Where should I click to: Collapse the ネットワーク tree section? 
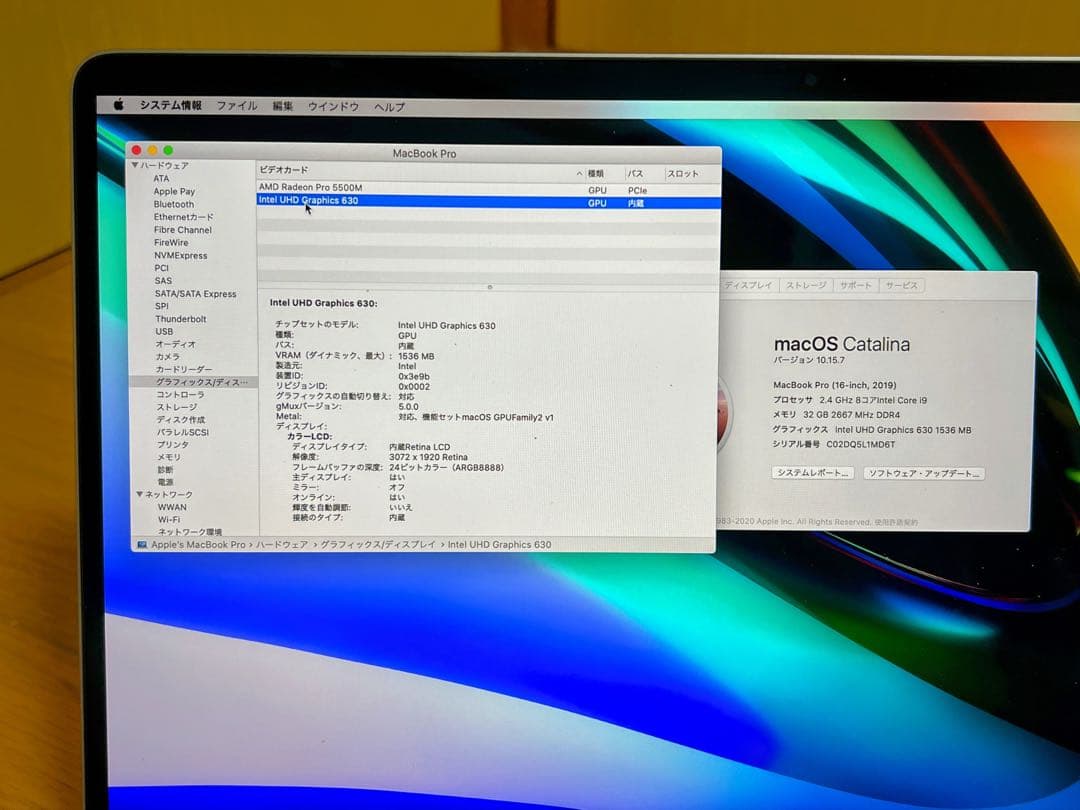click(x=140, y=494)
